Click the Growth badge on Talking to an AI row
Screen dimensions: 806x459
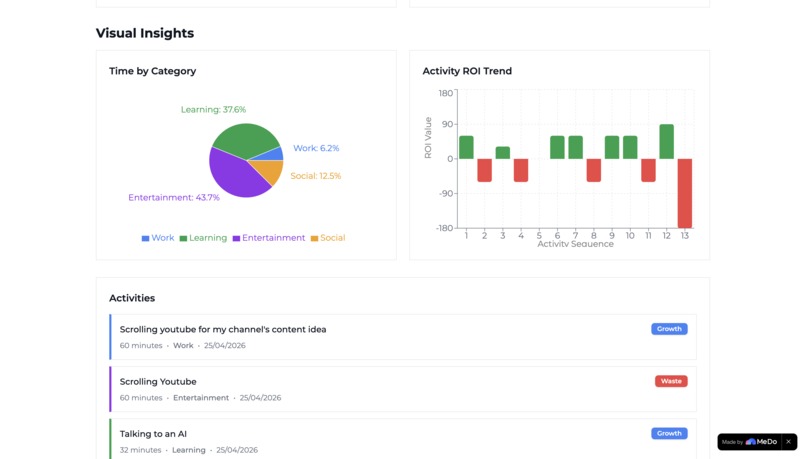[x=669, y=433]
